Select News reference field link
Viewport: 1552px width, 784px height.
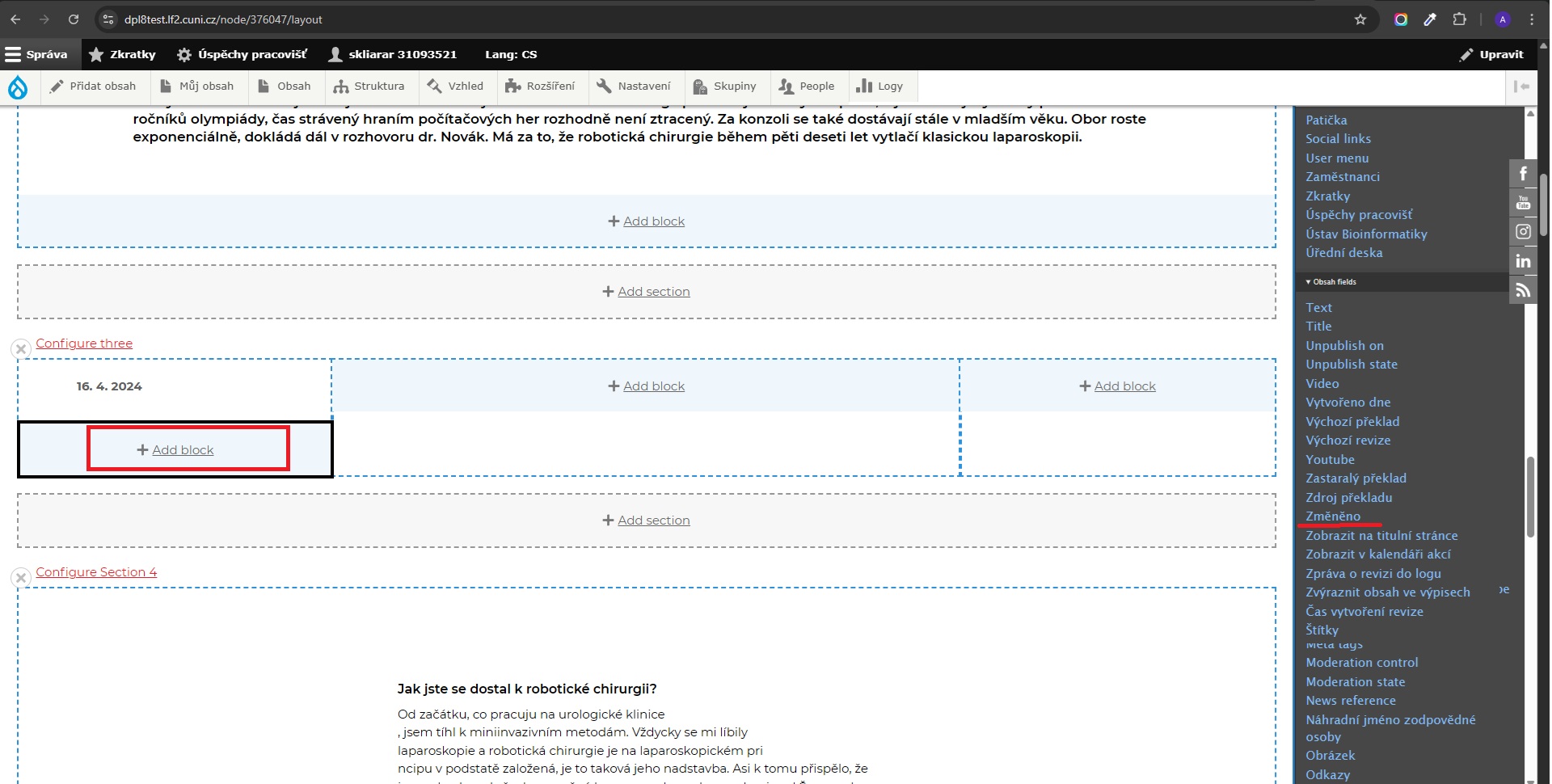point(1351,701)
